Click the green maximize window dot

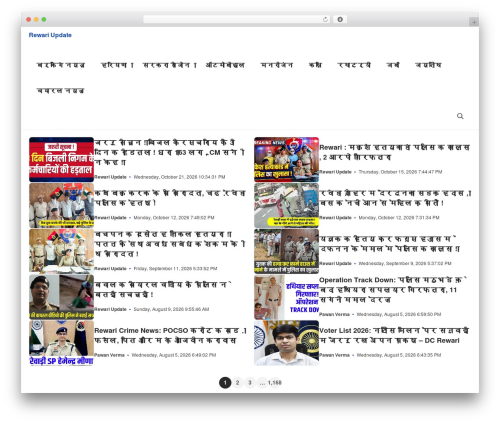[x=44, y=20]
